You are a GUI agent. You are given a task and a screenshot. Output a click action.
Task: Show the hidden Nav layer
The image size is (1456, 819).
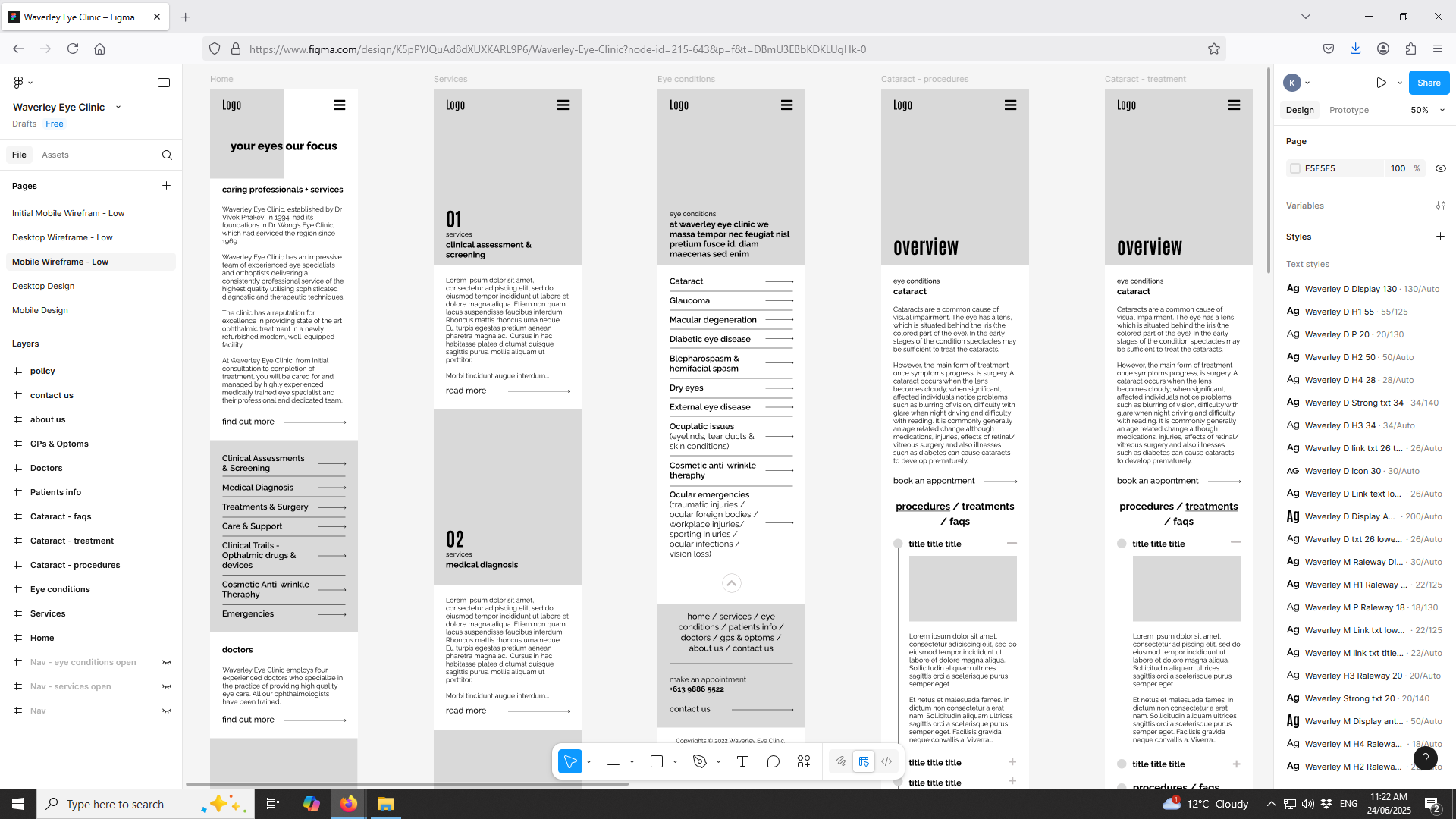click(x=167, y=711)
